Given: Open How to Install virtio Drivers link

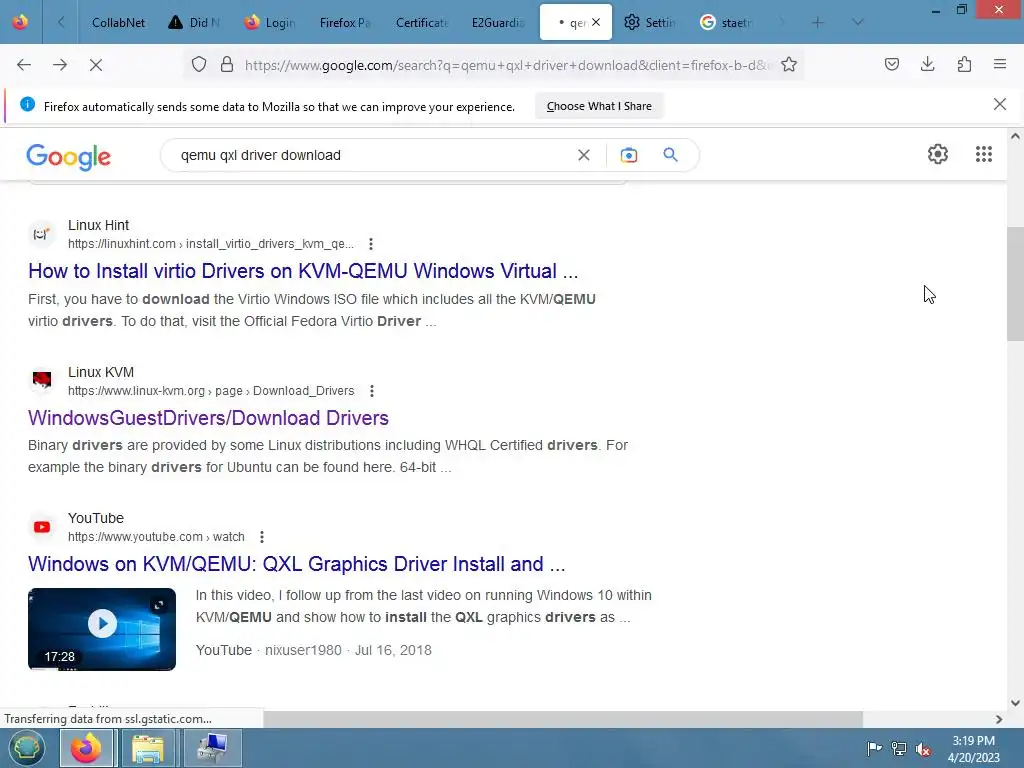Looking at the screenshot, I should [303, 270].
